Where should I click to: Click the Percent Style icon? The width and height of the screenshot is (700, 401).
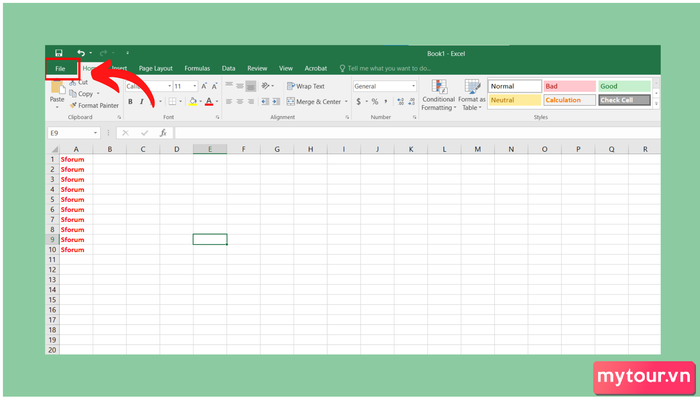pyautogui.click(x=375, y=102)
